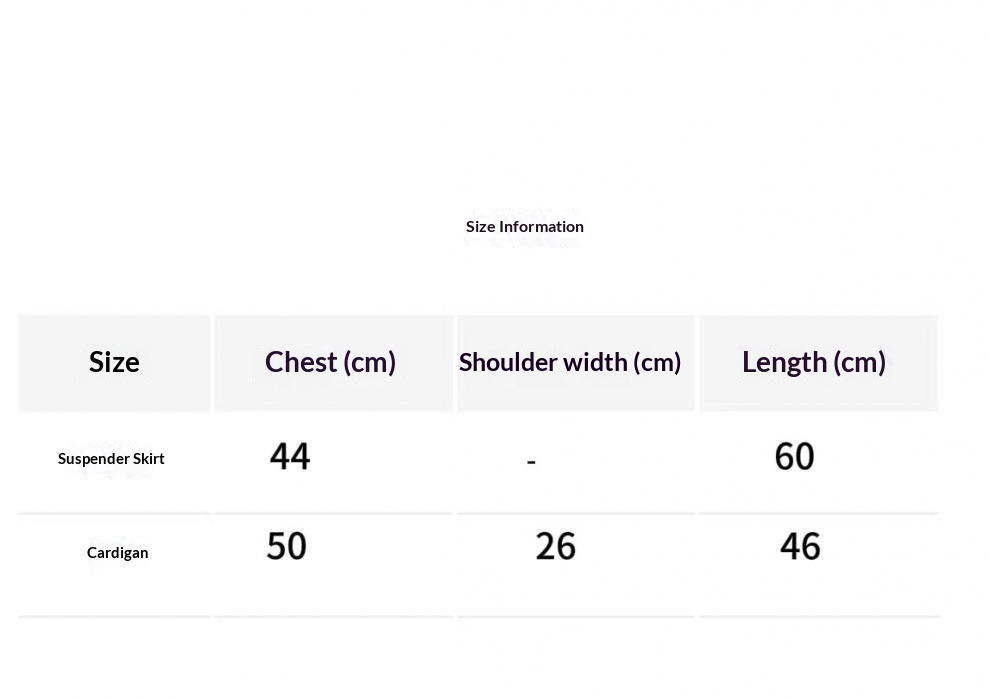Click the divider line beneath the dash cell
Viewport: 990px width, 698px height.
pos(575,514)
